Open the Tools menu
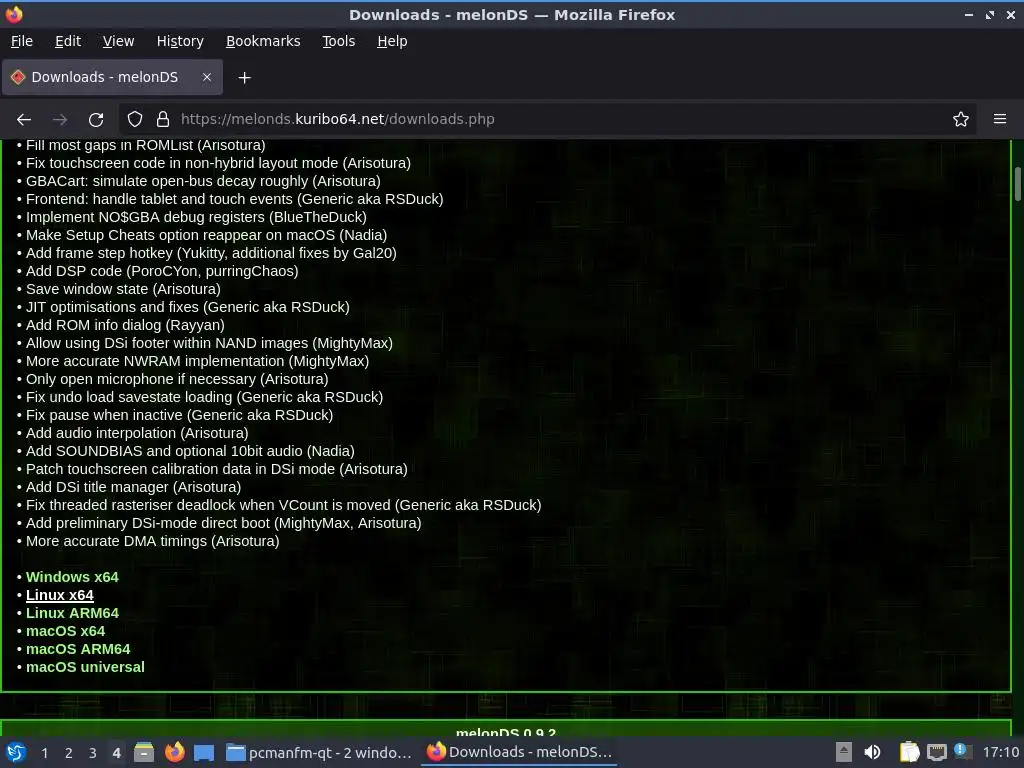 (338, 41)
